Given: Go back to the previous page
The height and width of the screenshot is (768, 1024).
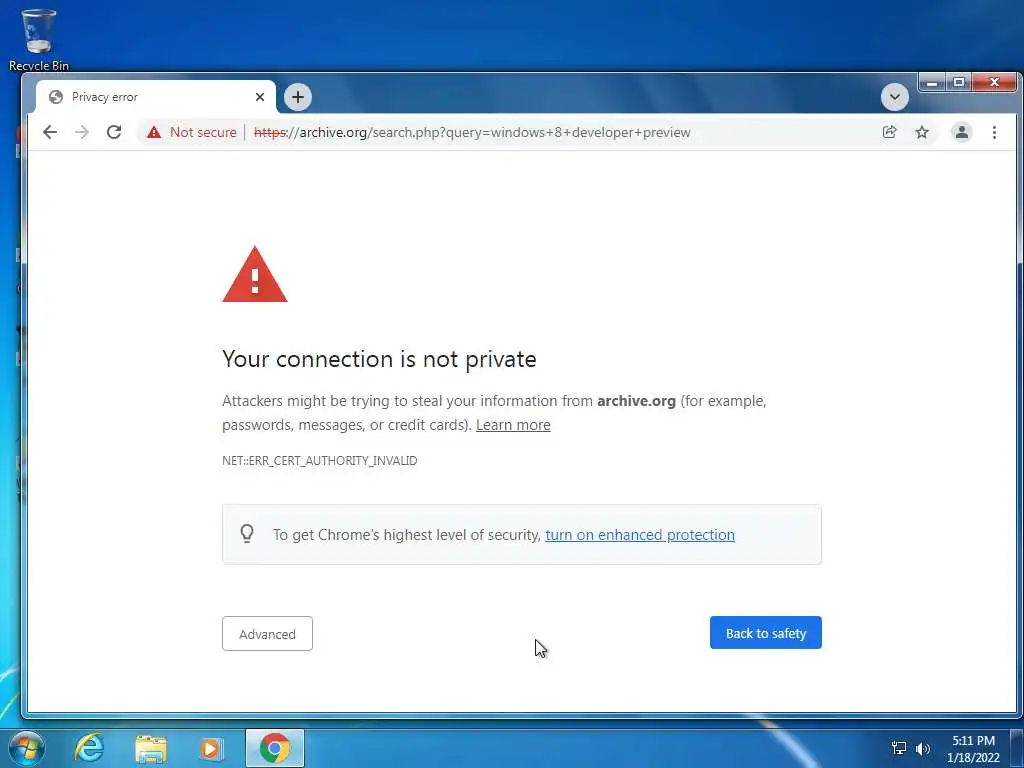Looking at the screenshot, I should (50, 133).
